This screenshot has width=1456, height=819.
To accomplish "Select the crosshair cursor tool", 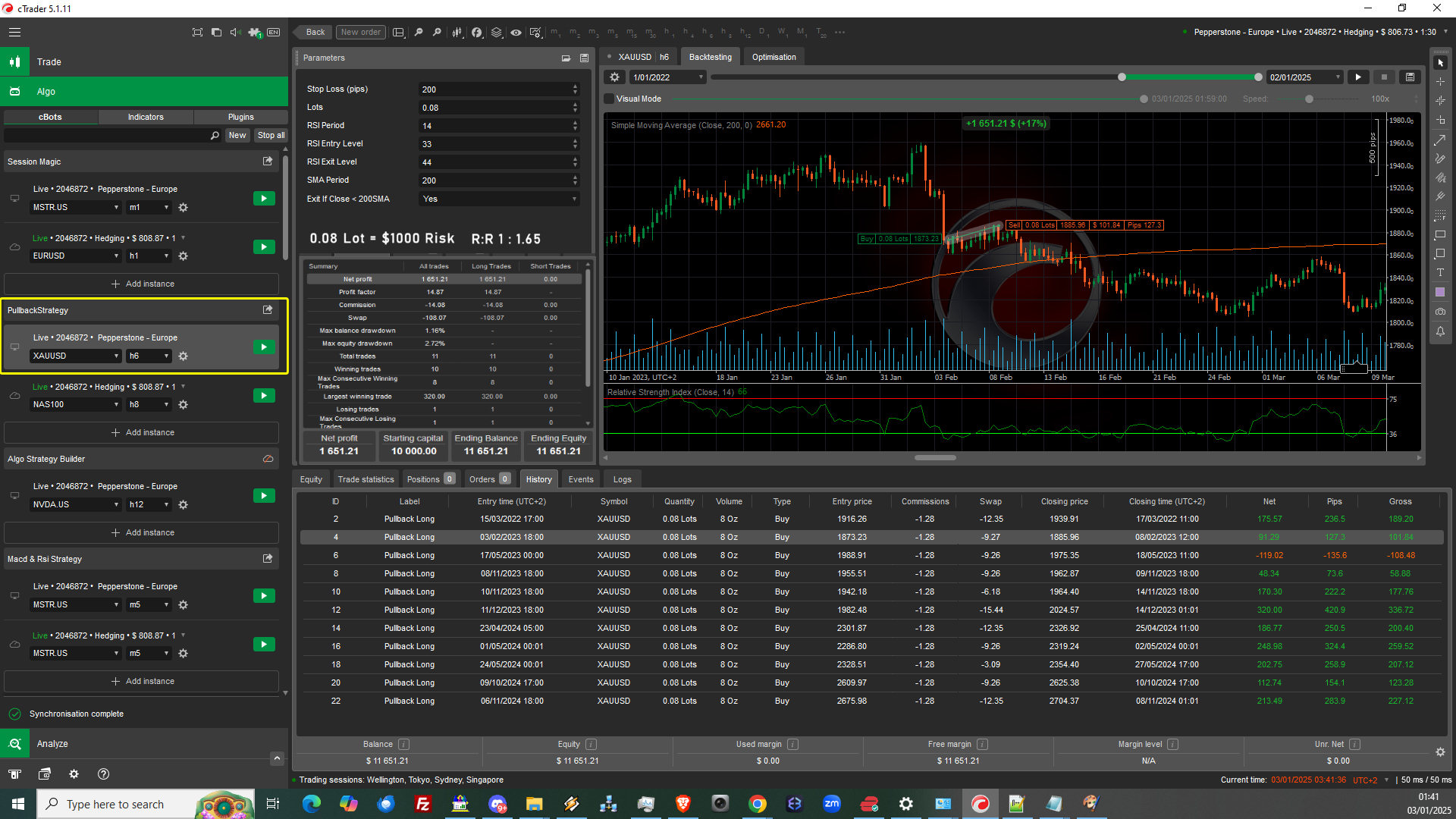I will pyautogui.click(x=1440, y=81).
